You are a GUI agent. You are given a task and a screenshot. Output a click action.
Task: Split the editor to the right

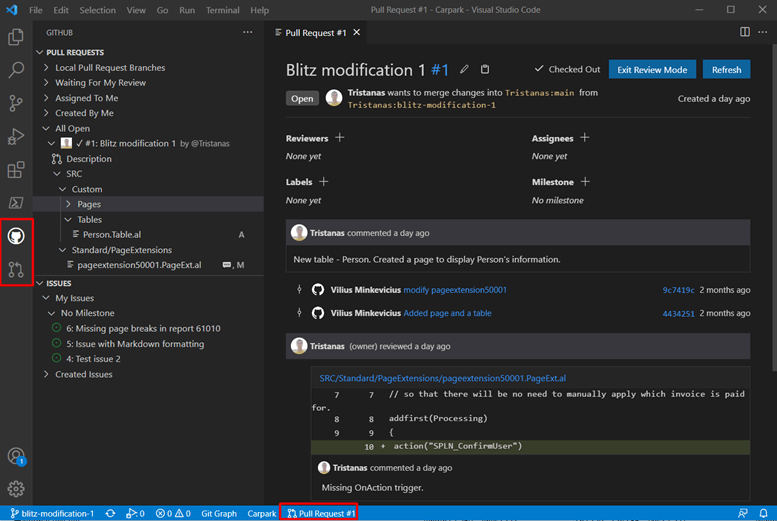click(745, 32)
